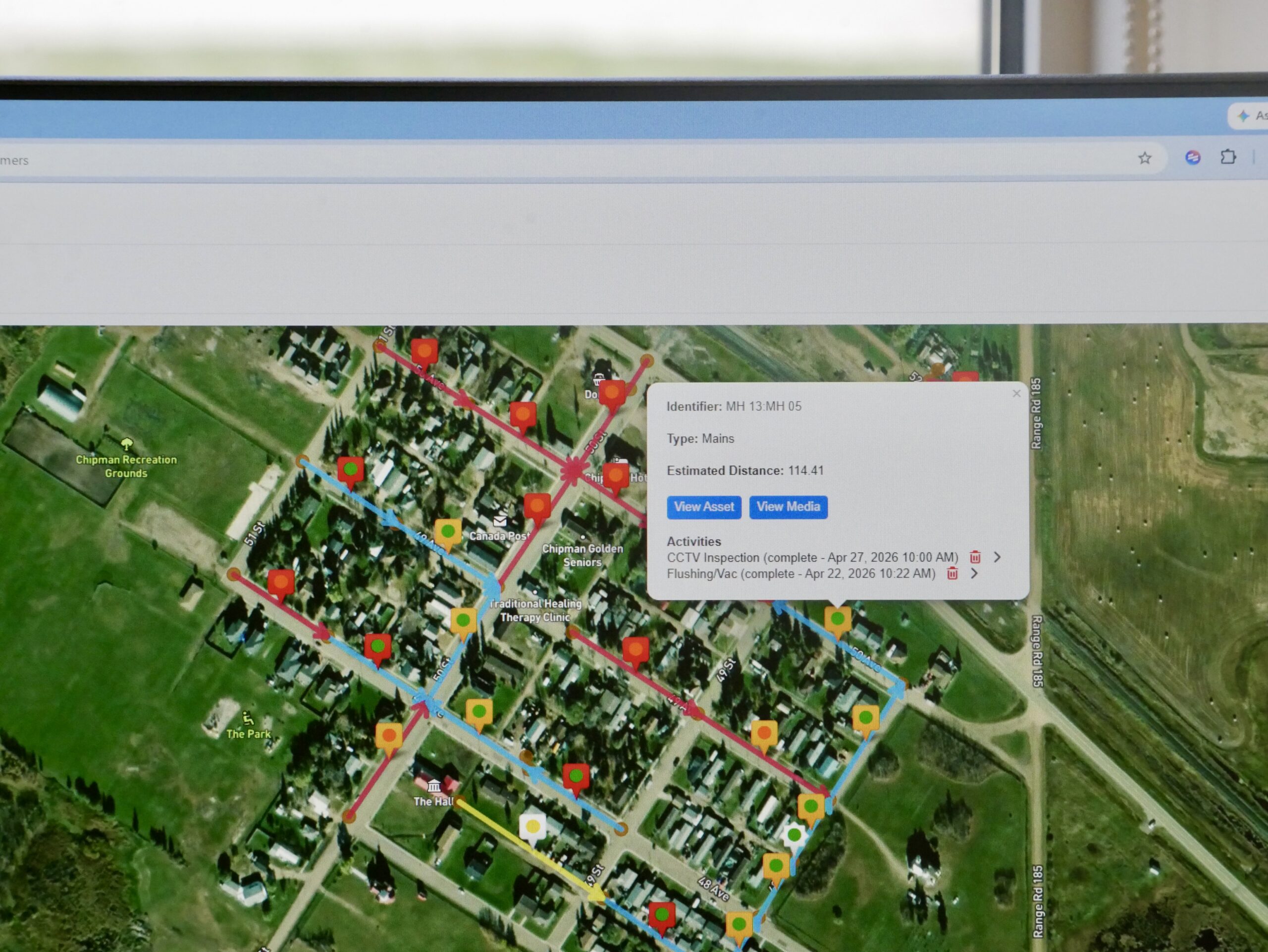The height and width of the screenshot is (952, 1268).
Task: Select the yellow orange-dot marker above The Hall
Action: tap(389, 738)
